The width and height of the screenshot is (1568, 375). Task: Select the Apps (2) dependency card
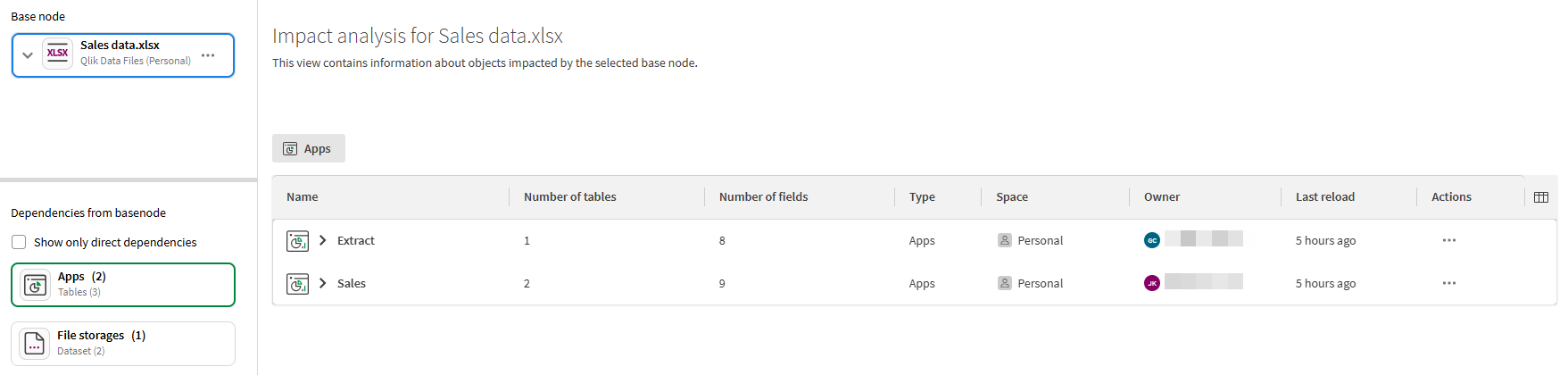pyautogui.click(x=123, y=285)
